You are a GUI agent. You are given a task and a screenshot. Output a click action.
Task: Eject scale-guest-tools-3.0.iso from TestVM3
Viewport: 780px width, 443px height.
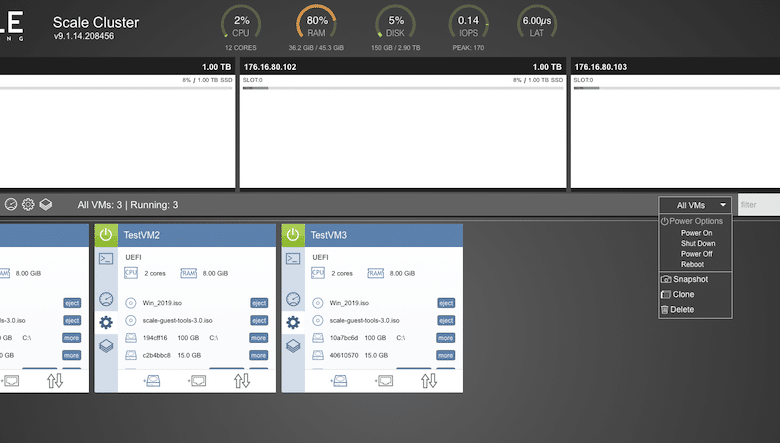click(446, 320)
